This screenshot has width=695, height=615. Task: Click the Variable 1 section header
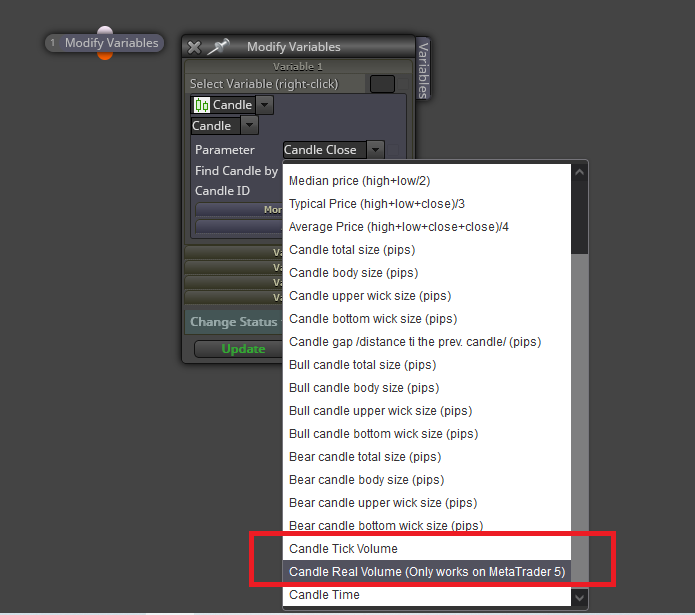(x=298, y=66)
